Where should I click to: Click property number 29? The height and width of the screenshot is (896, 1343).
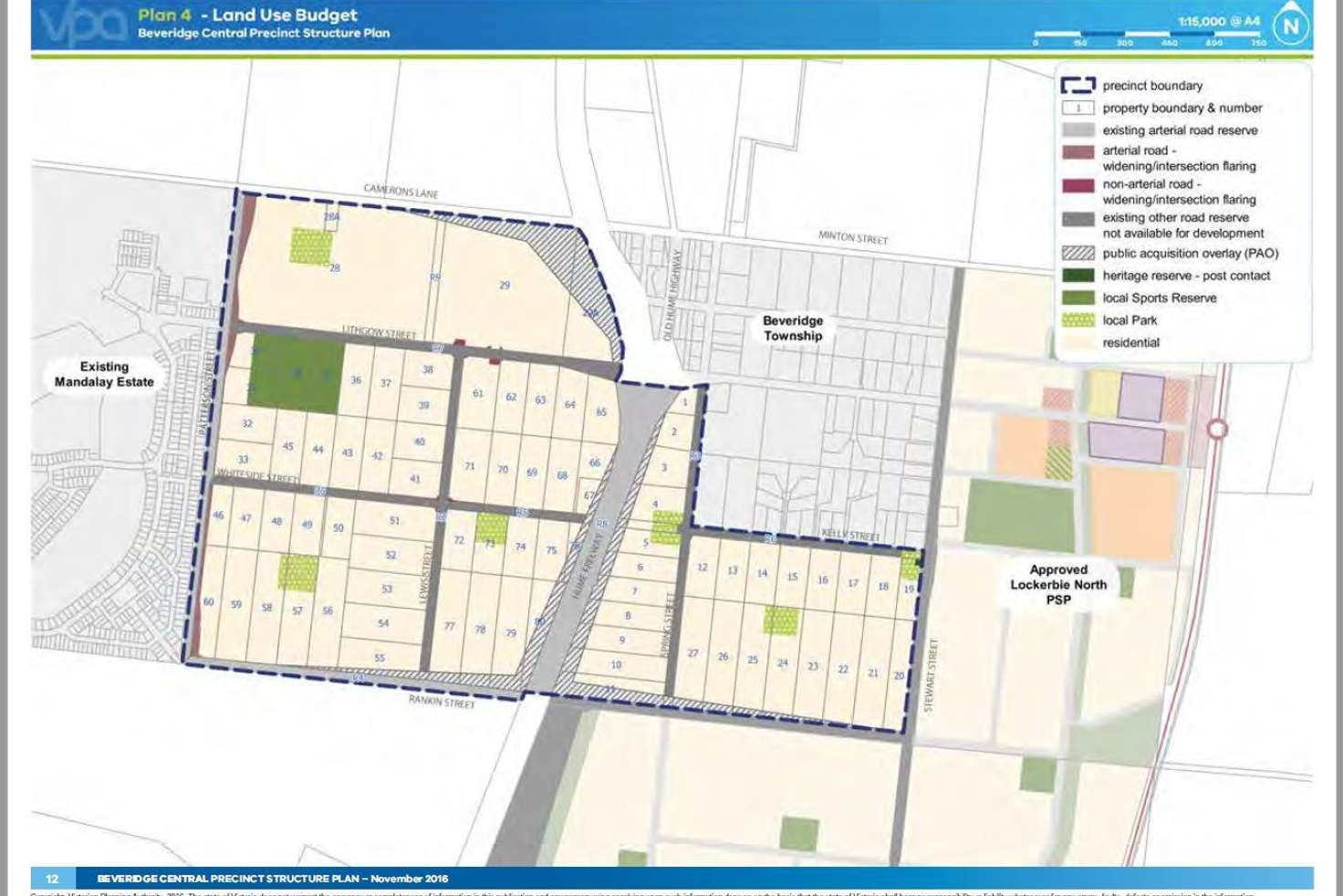pos(505,285)
